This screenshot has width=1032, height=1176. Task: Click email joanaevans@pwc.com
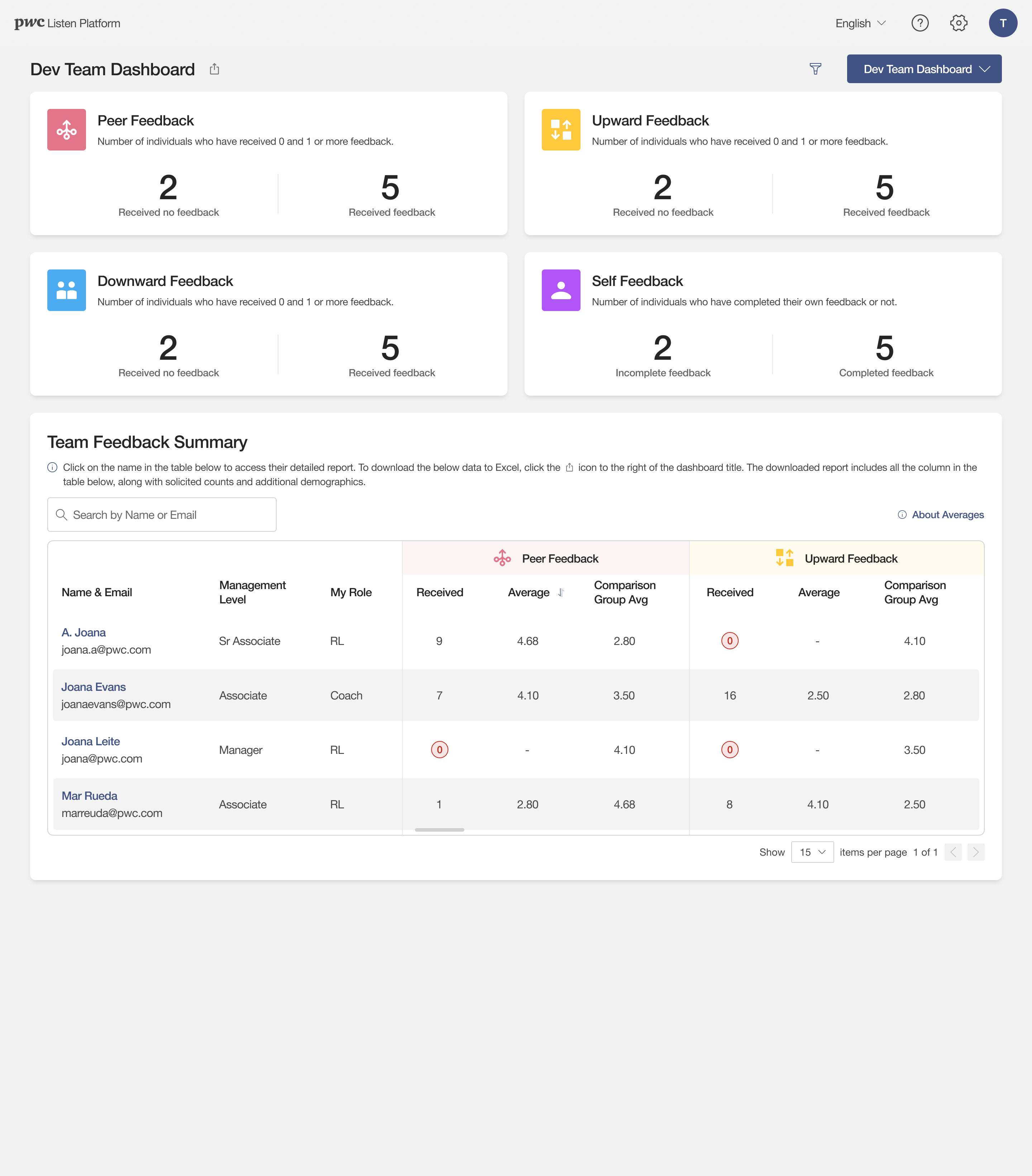[x=116, y=704]
